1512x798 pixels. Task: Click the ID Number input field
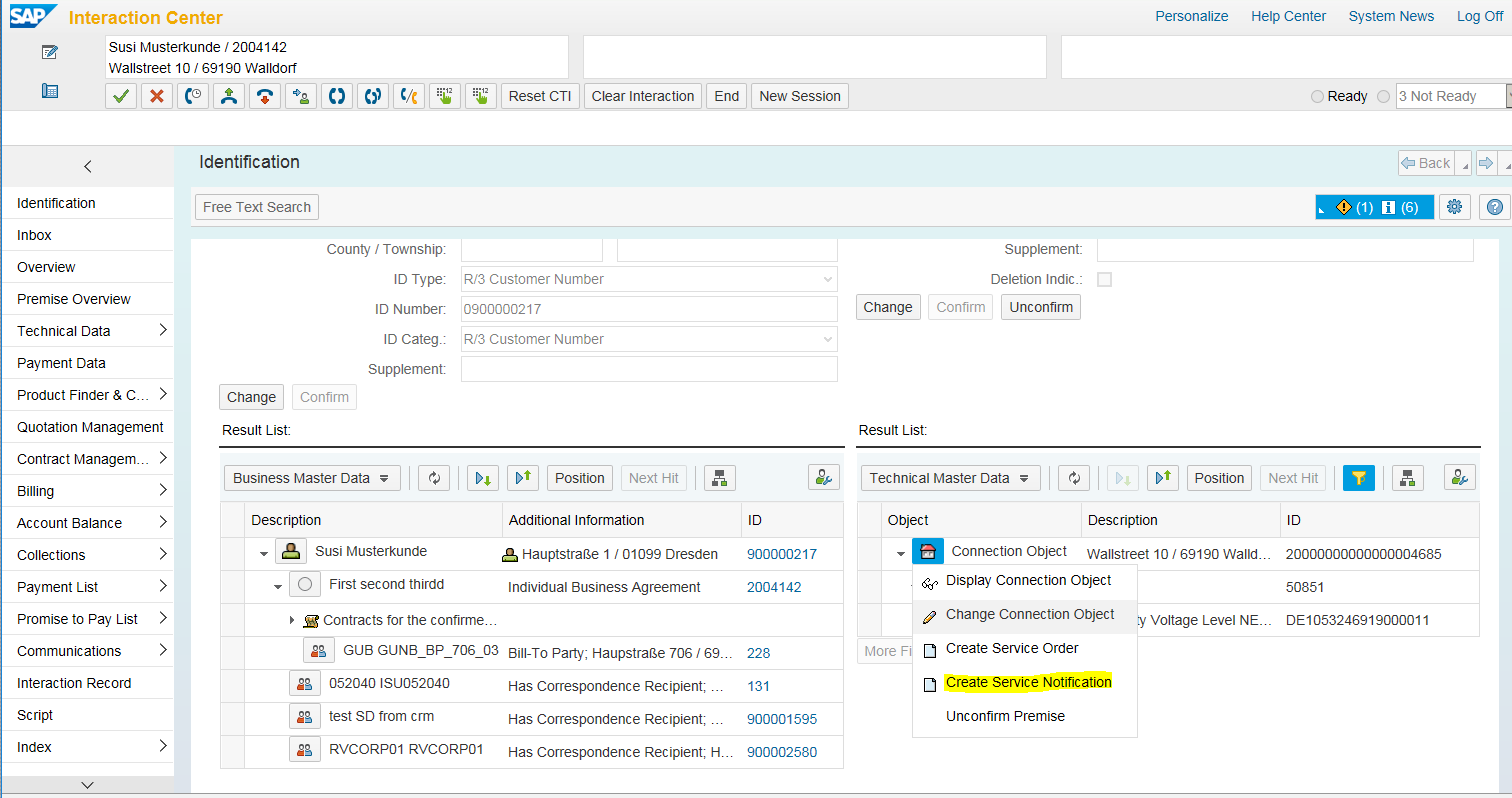pyautogui.click(x=649, y=309)
